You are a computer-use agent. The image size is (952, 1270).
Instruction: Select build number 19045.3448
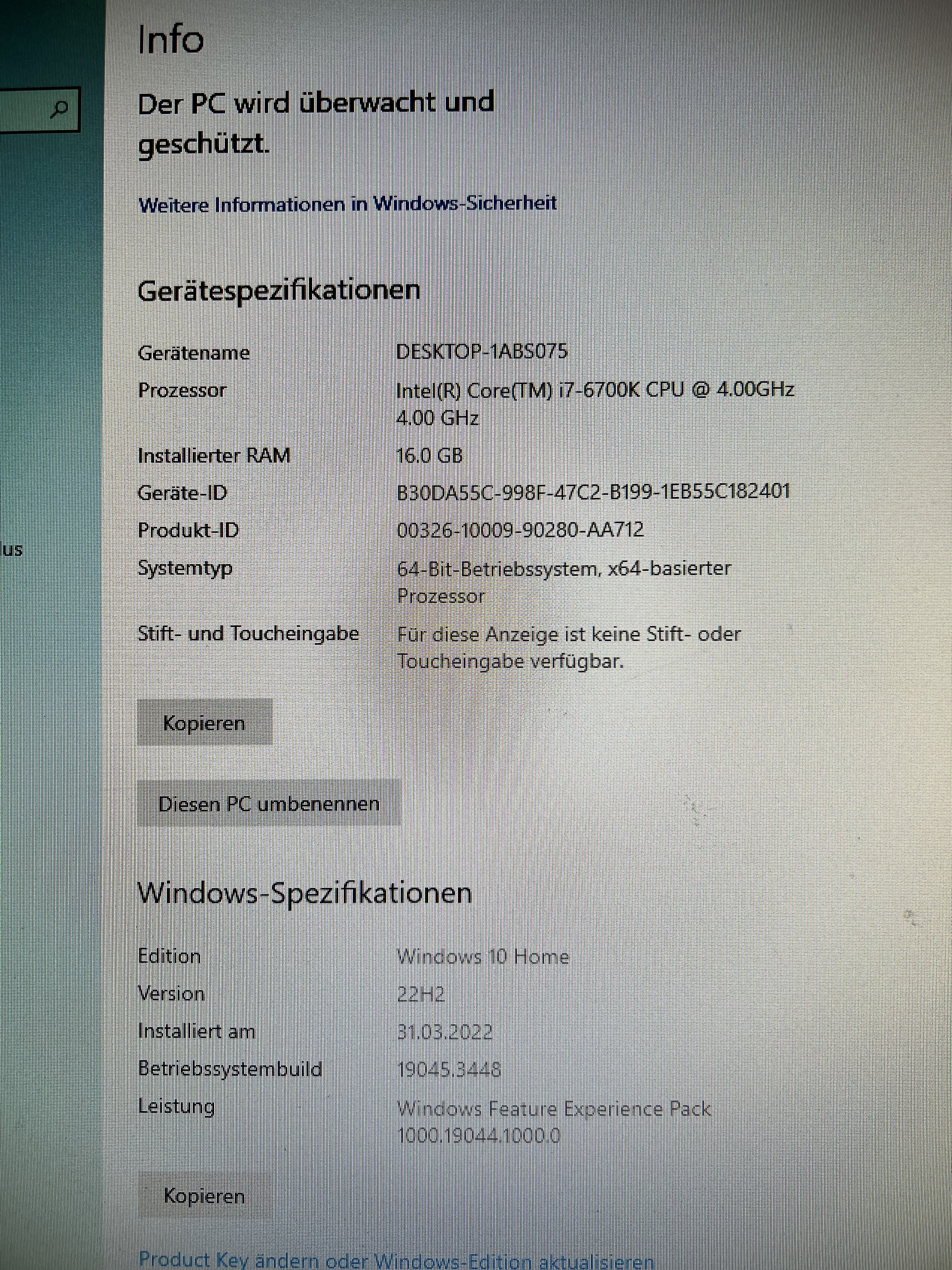click(x=449, y=1069)
